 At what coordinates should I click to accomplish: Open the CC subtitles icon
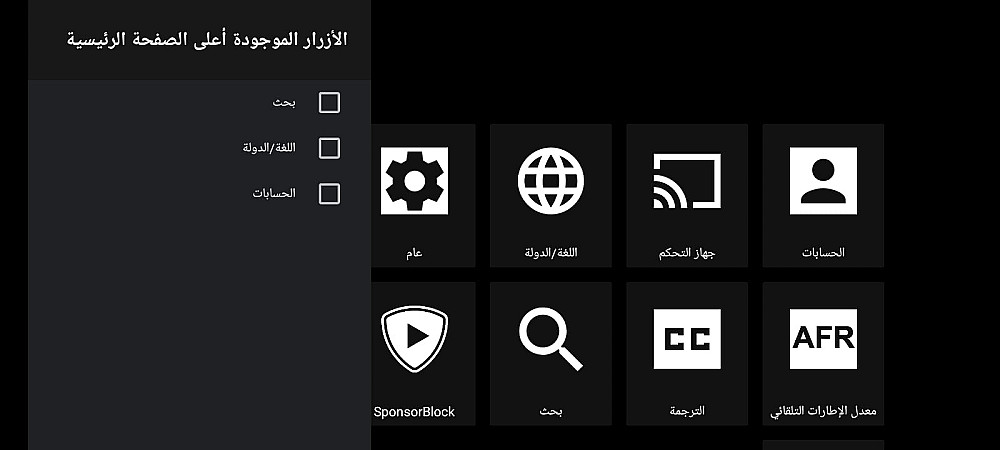[687, 338]
